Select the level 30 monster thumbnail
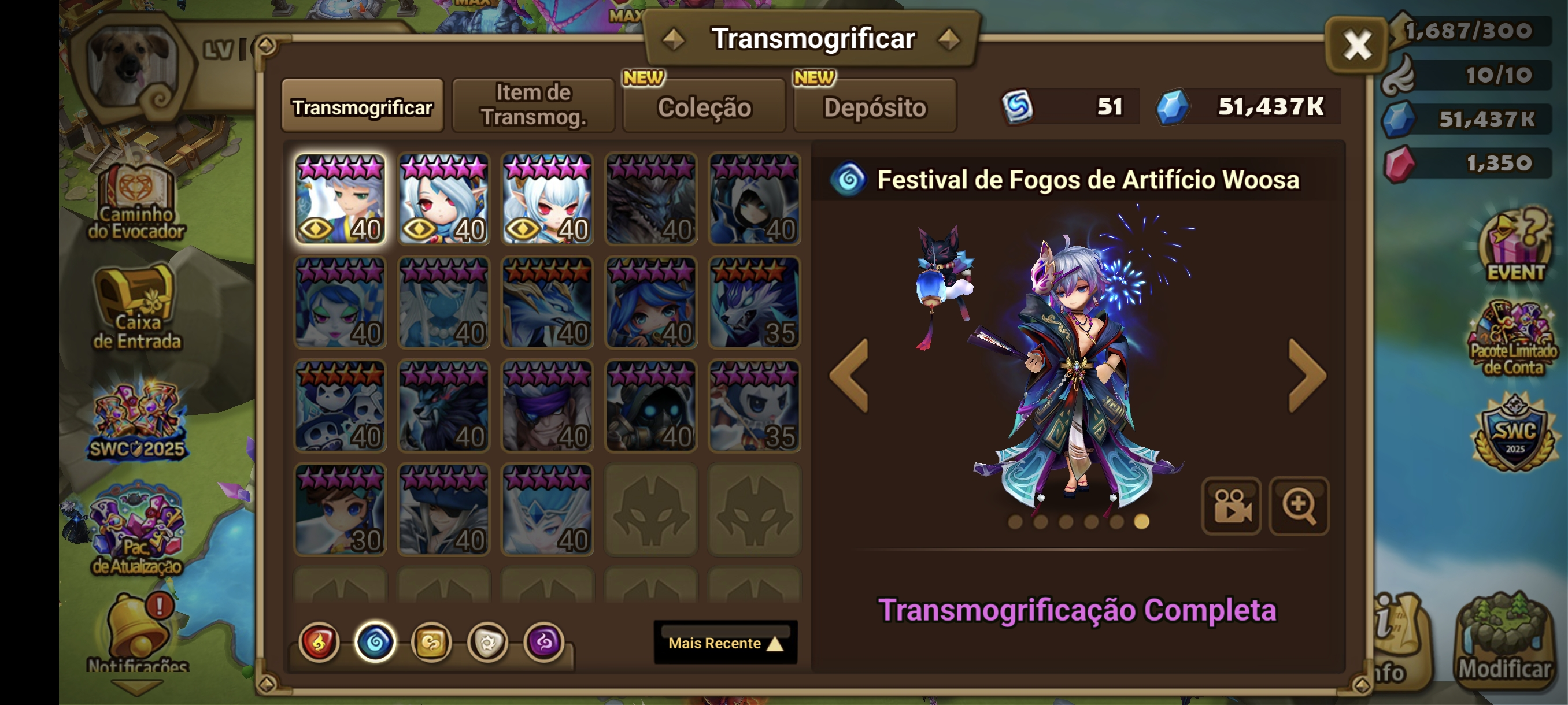 (341, 510)
